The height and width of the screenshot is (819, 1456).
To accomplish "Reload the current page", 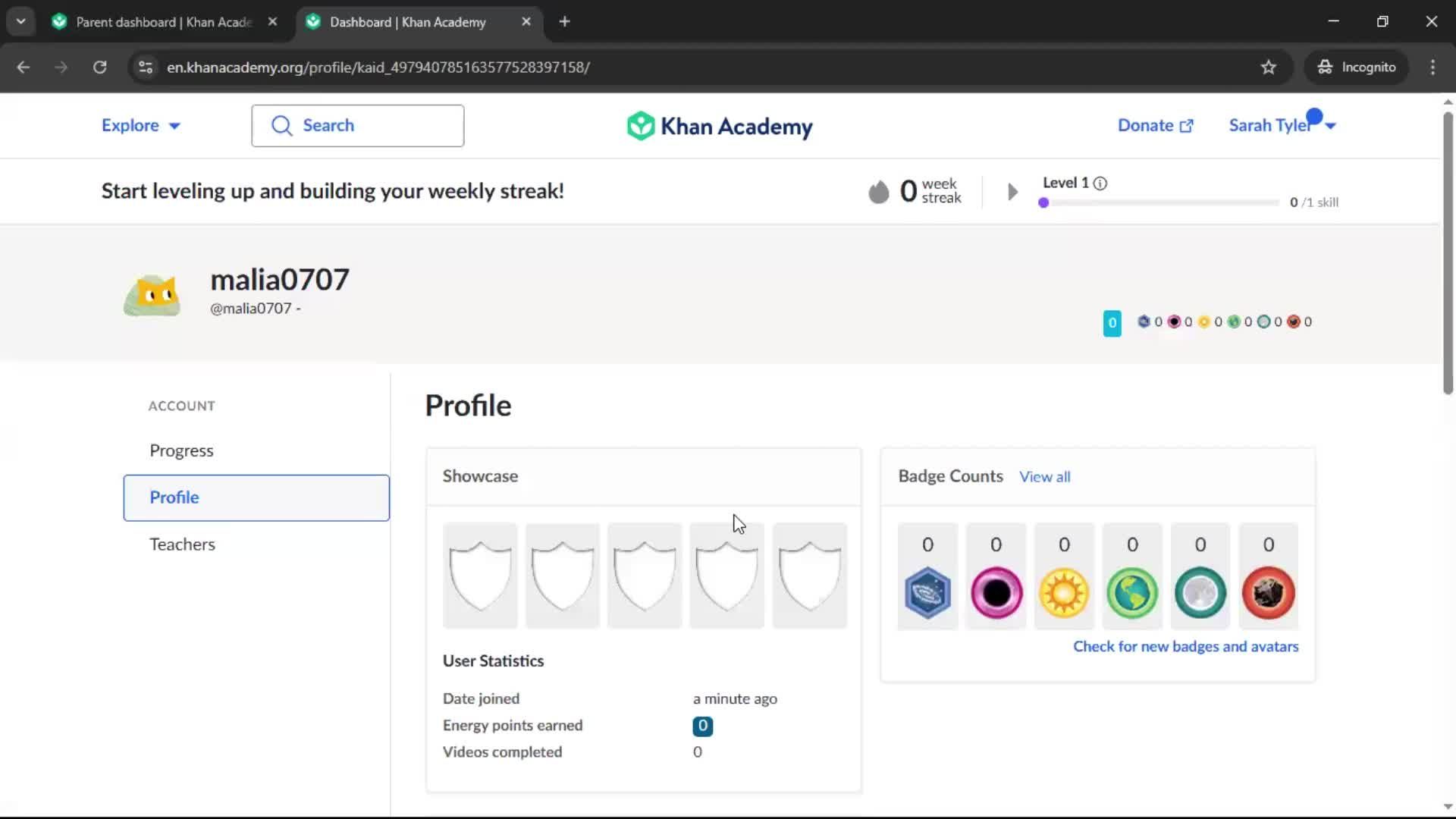I will tap(99, 67).
